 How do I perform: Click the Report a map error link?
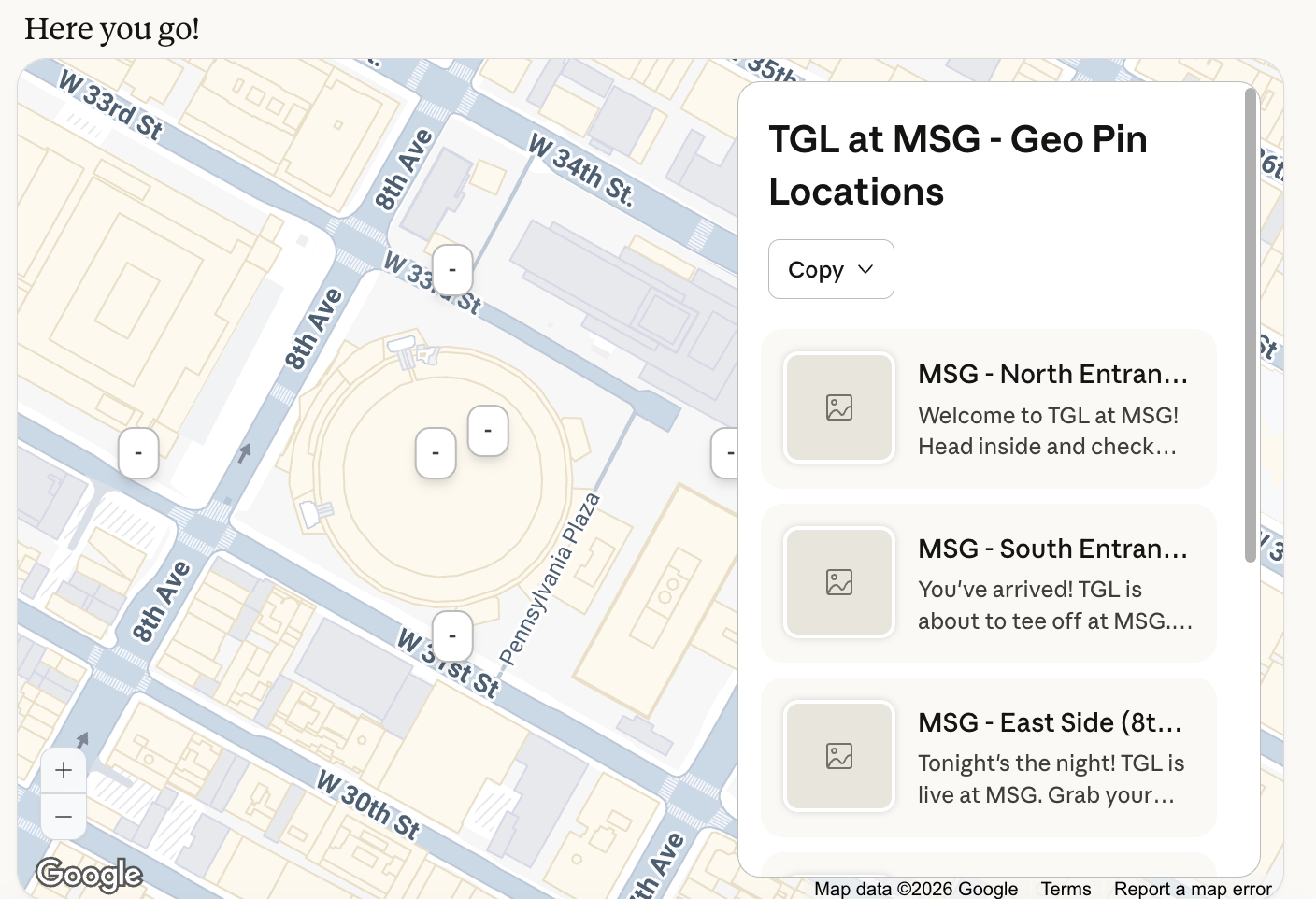coord(1194,889)
